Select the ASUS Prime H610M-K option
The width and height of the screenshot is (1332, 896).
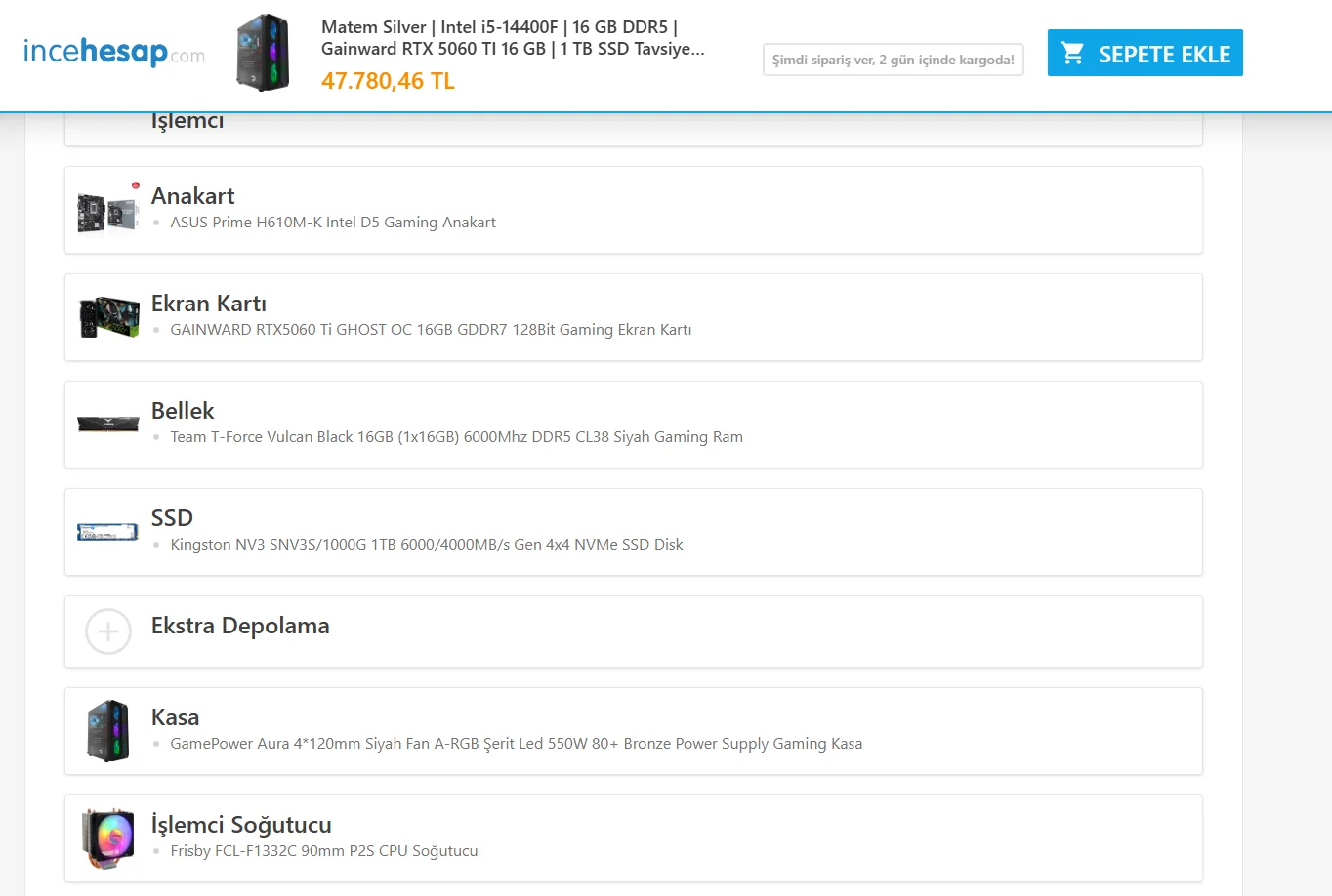[333, 223]
